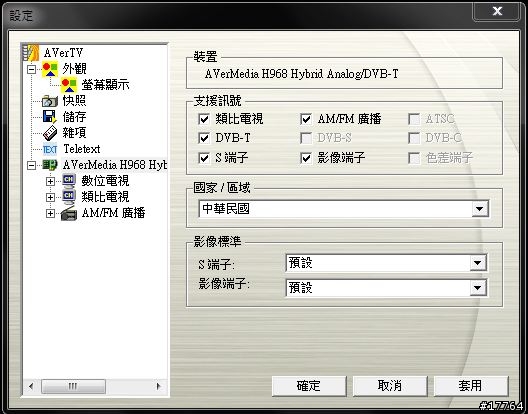Toggle the 影像端子 checkbox
This screenshot has width=528, height=414.
[x=306, y=158]
